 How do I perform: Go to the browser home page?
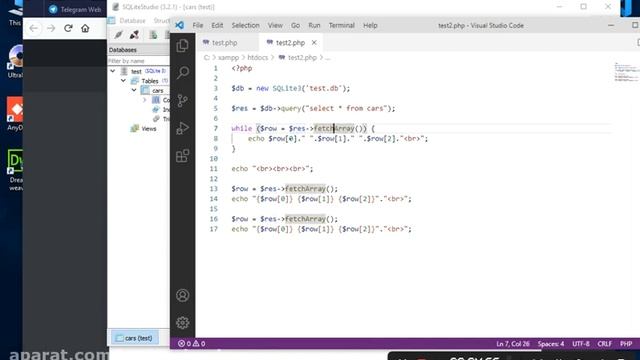(x=85, y=28)
